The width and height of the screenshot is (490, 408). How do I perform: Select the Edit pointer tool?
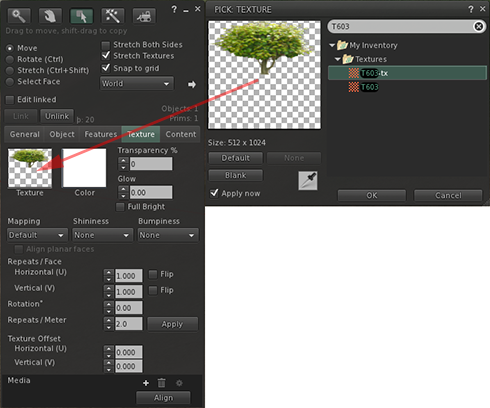point(81,16)
